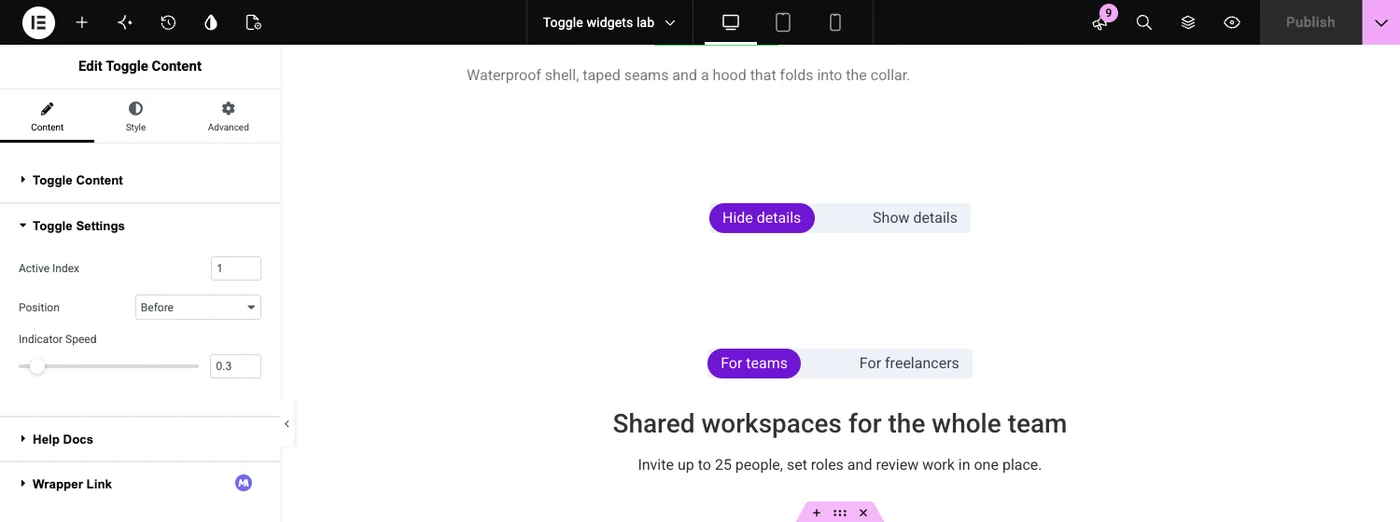Click the Elementor logo icon
This screenshot has height=522, width=1400.
pyautogui.click(x=38, y=22)
